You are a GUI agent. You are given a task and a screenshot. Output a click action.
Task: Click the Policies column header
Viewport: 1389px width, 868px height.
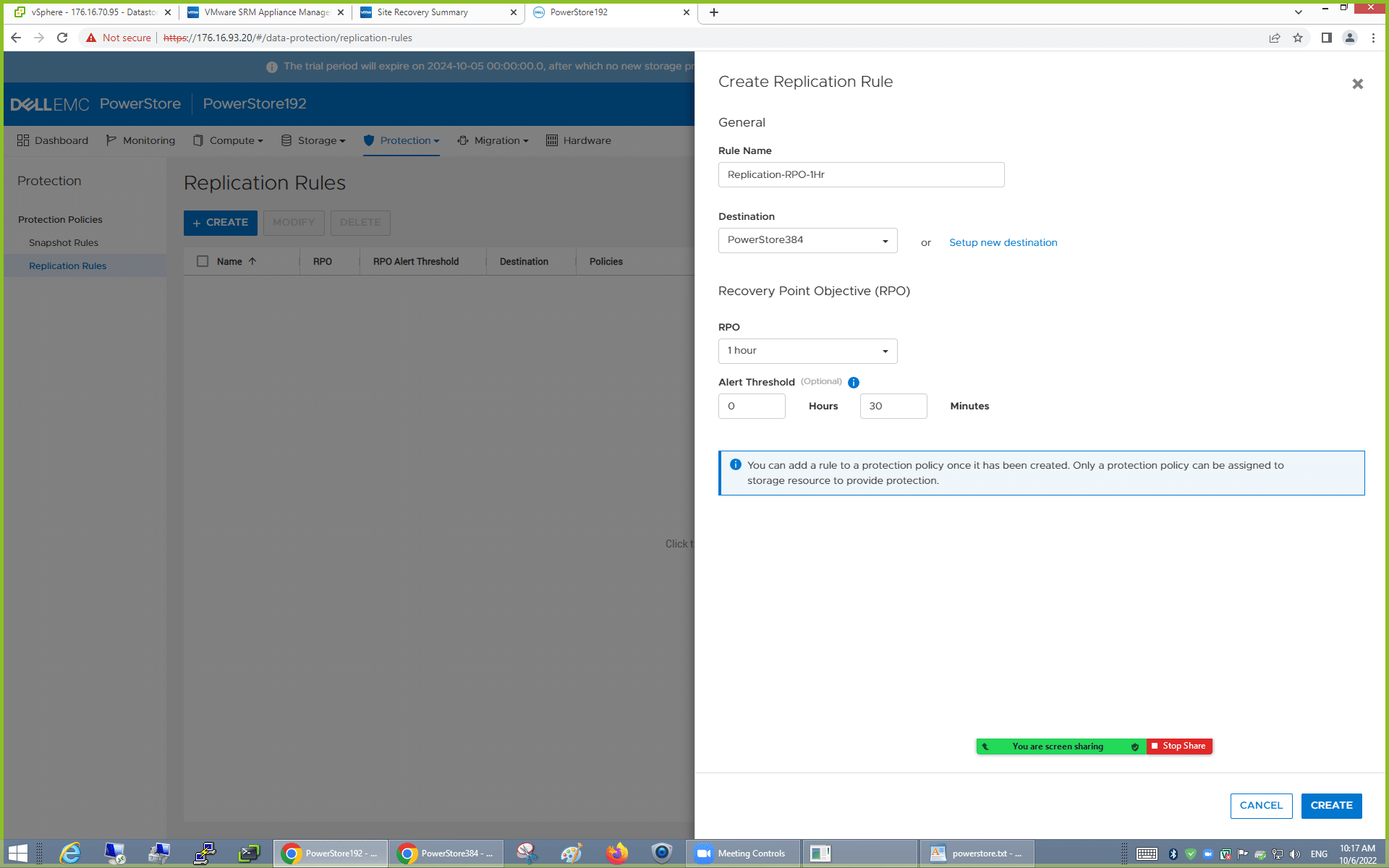coord(606,261)
